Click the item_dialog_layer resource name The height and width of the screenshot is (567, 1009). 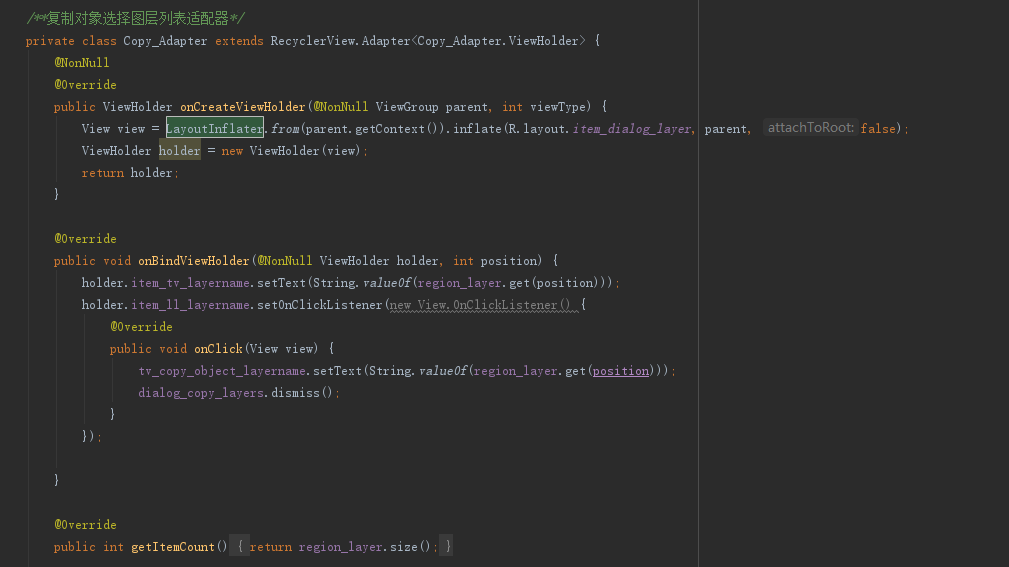[x=631, y=129]
